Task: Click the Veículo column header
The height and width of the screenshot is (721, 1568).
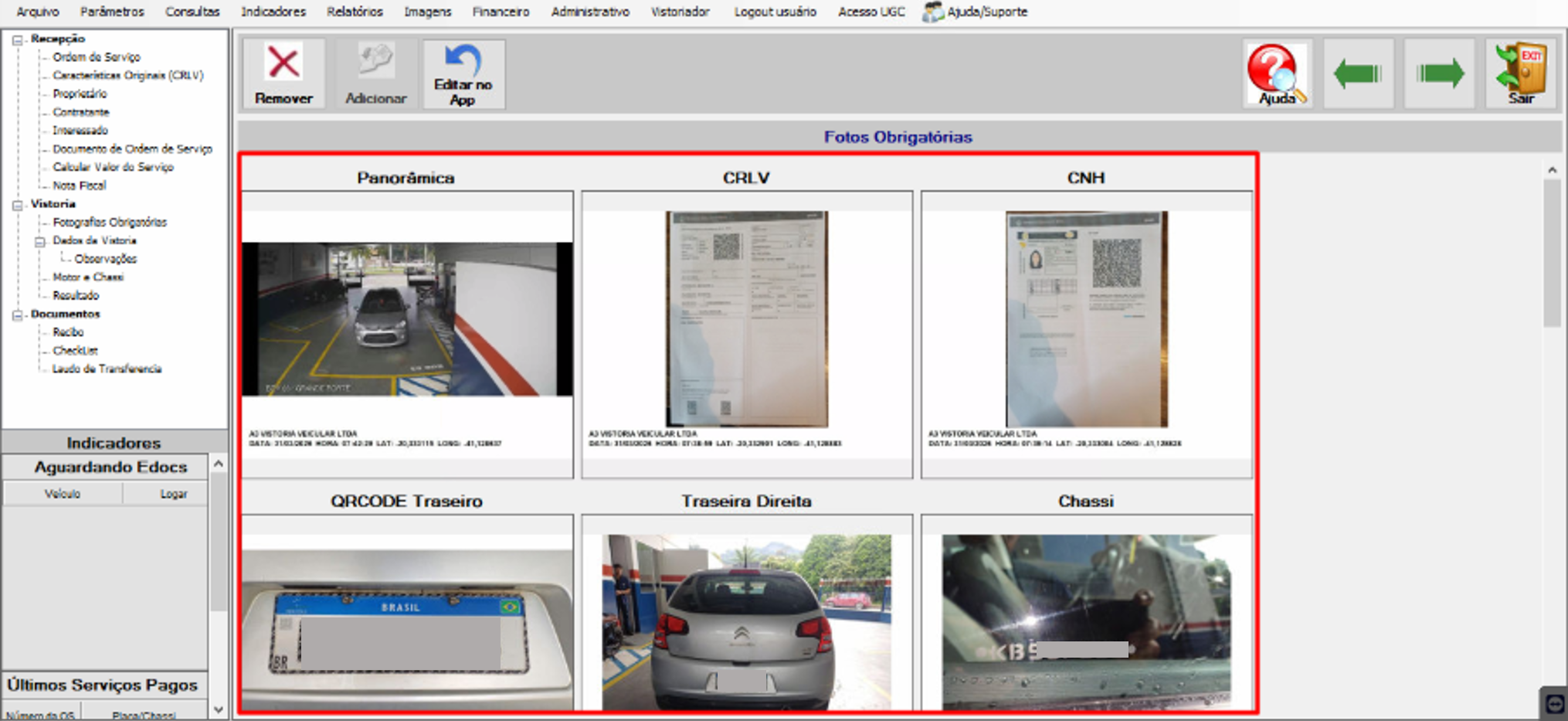Action: pyautogui.click(x=63, y=494)
